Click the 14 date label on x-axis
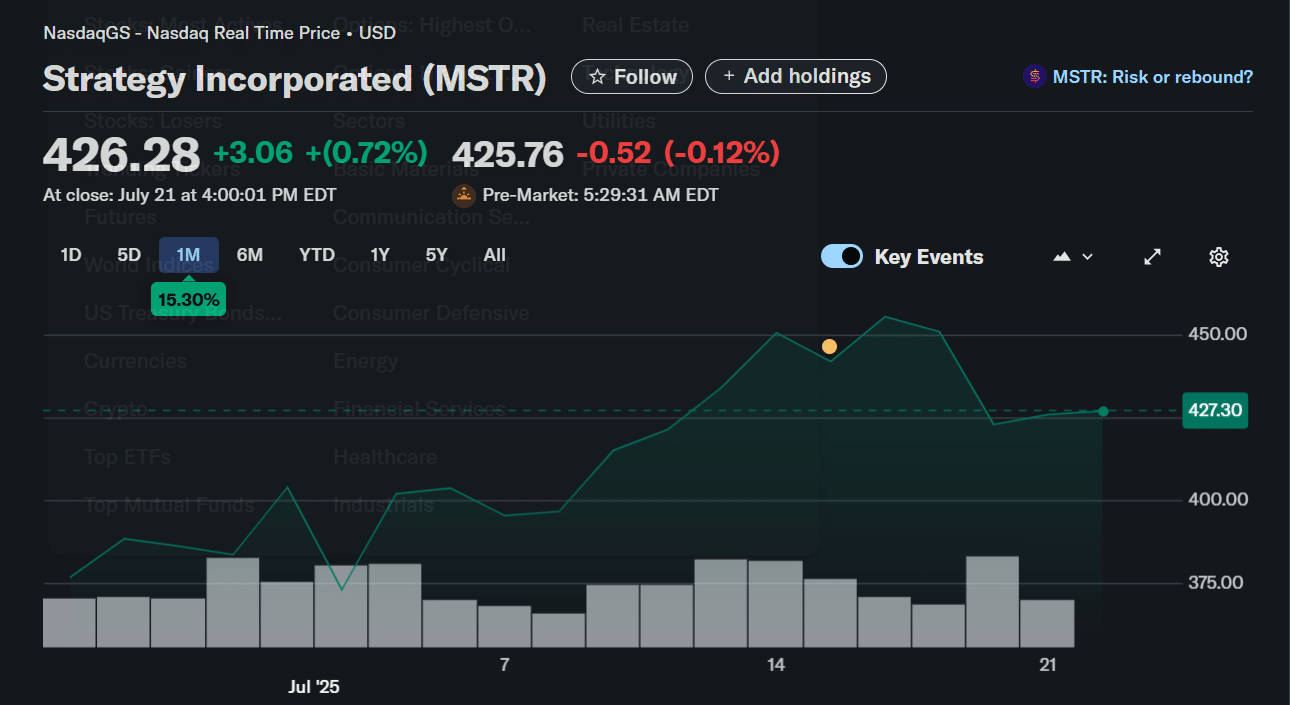This screenshot has height=705, width=1290. tap(776, 665)
